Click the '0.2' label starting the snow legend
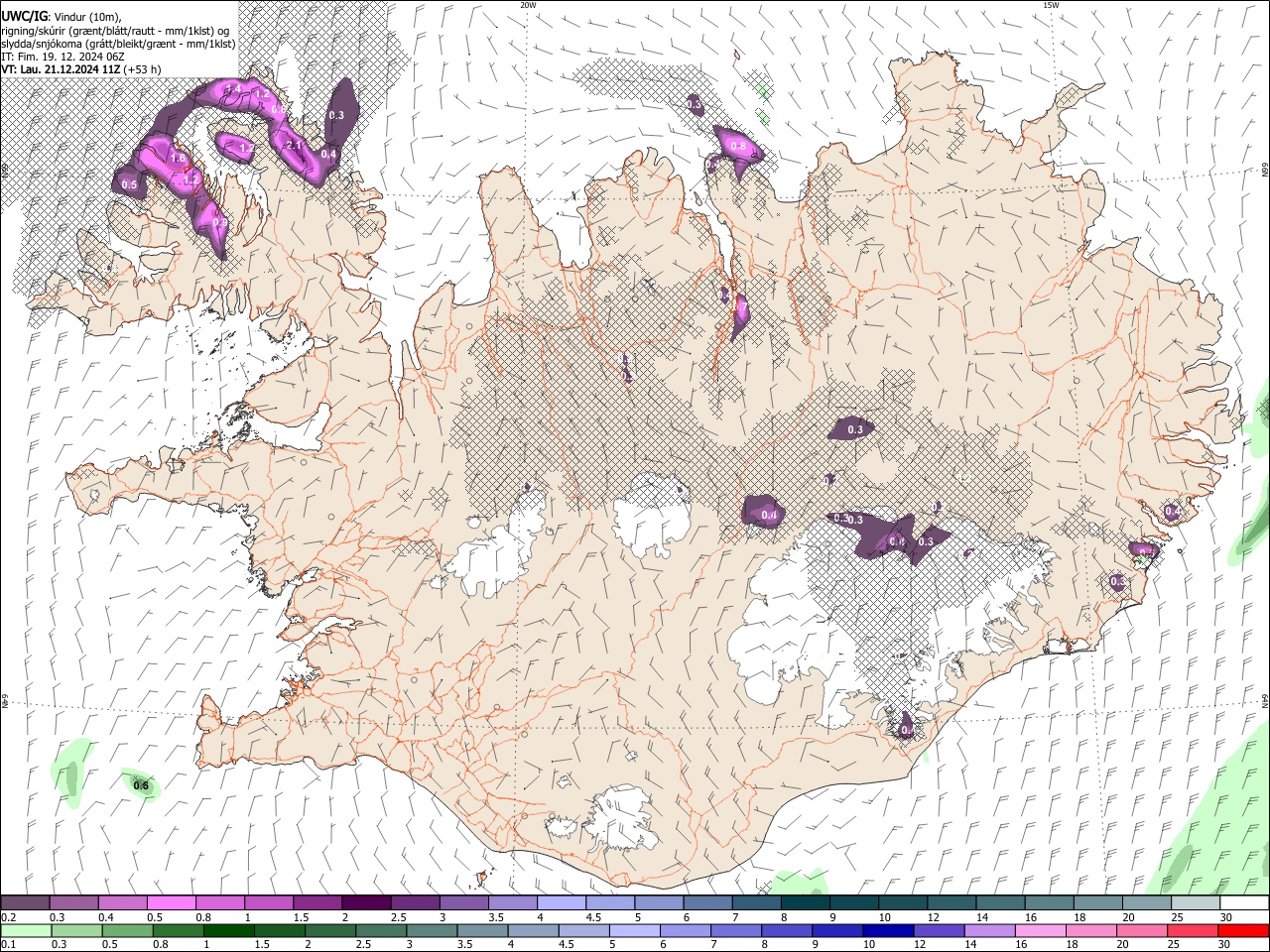 click(x=9, y=917)
